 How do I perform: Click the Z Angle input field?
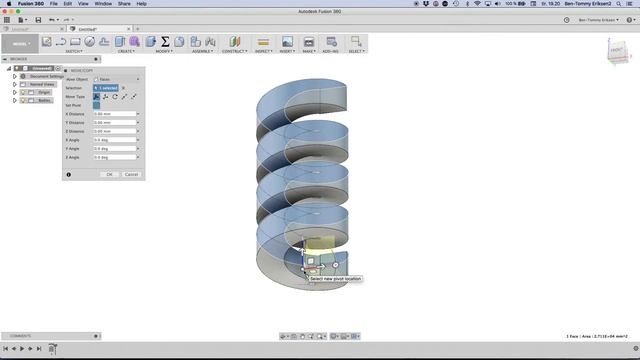pos(115,157)
